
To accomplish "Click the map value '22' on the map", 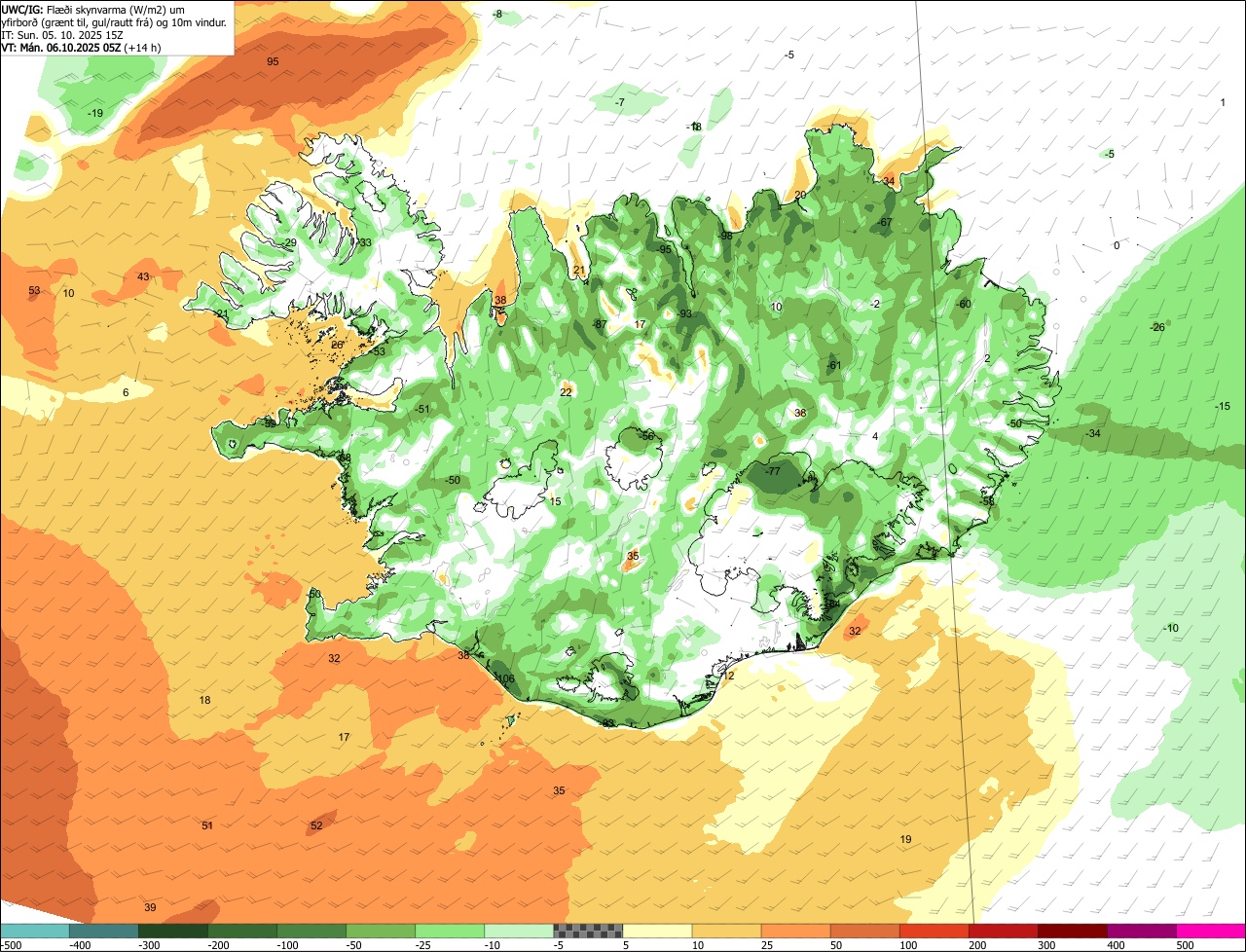I will tap(566, 392).
